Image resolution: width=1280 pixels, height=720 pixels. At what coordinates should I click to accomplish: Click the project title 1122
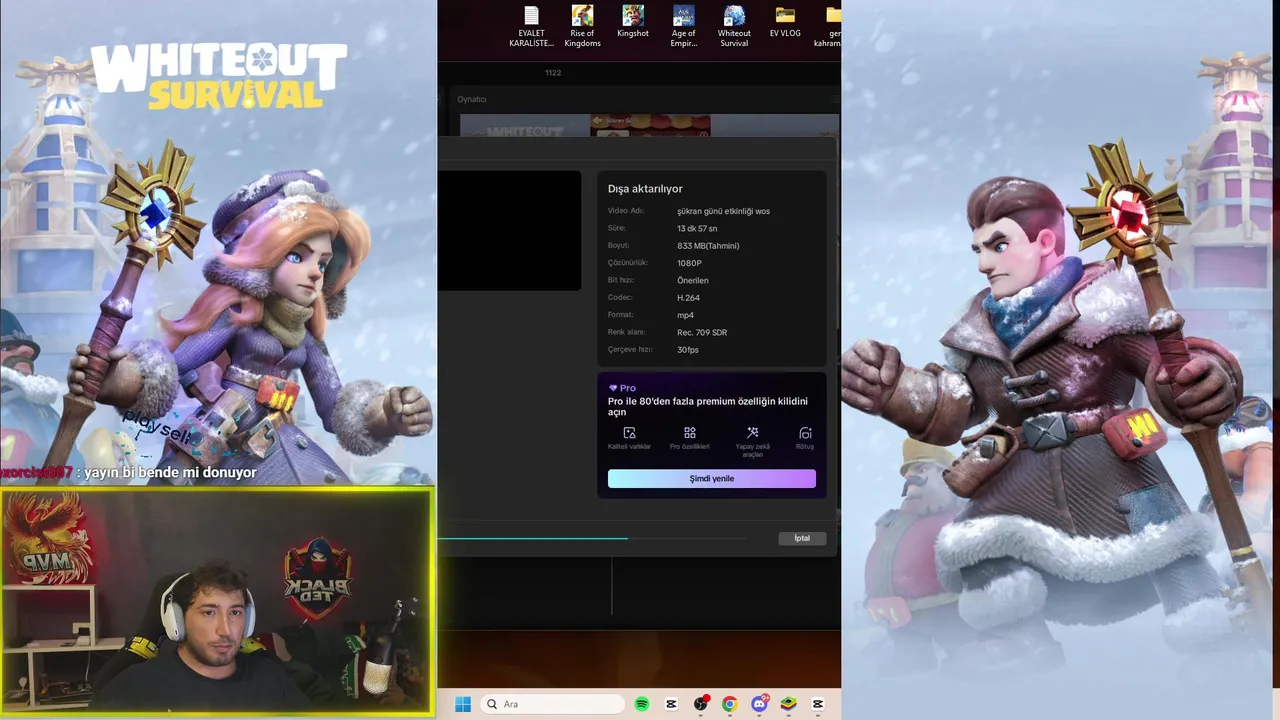[553, 73]
